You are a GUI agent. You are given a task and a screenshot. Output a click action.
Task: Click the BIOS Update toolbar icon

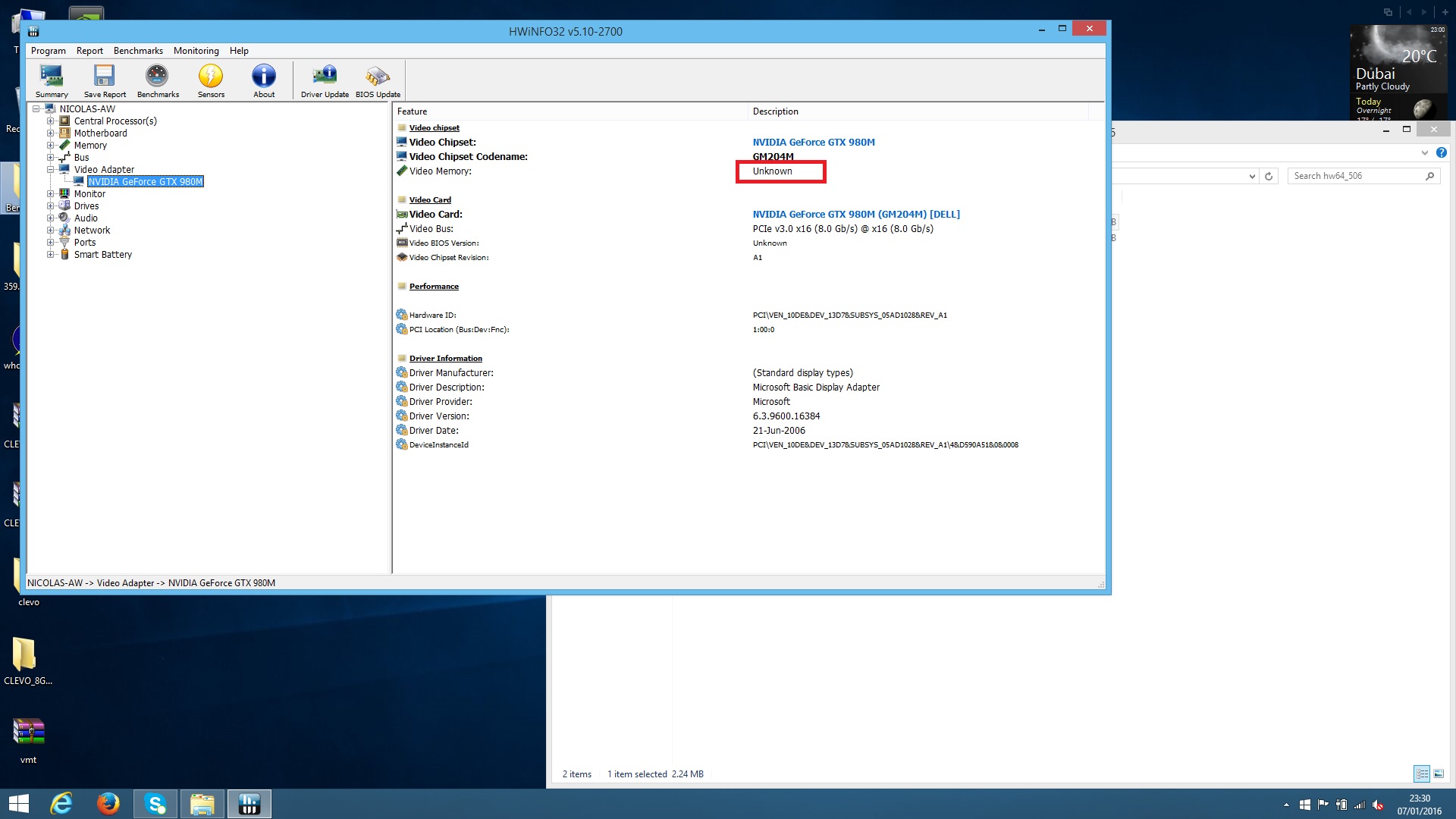point(378,81)
